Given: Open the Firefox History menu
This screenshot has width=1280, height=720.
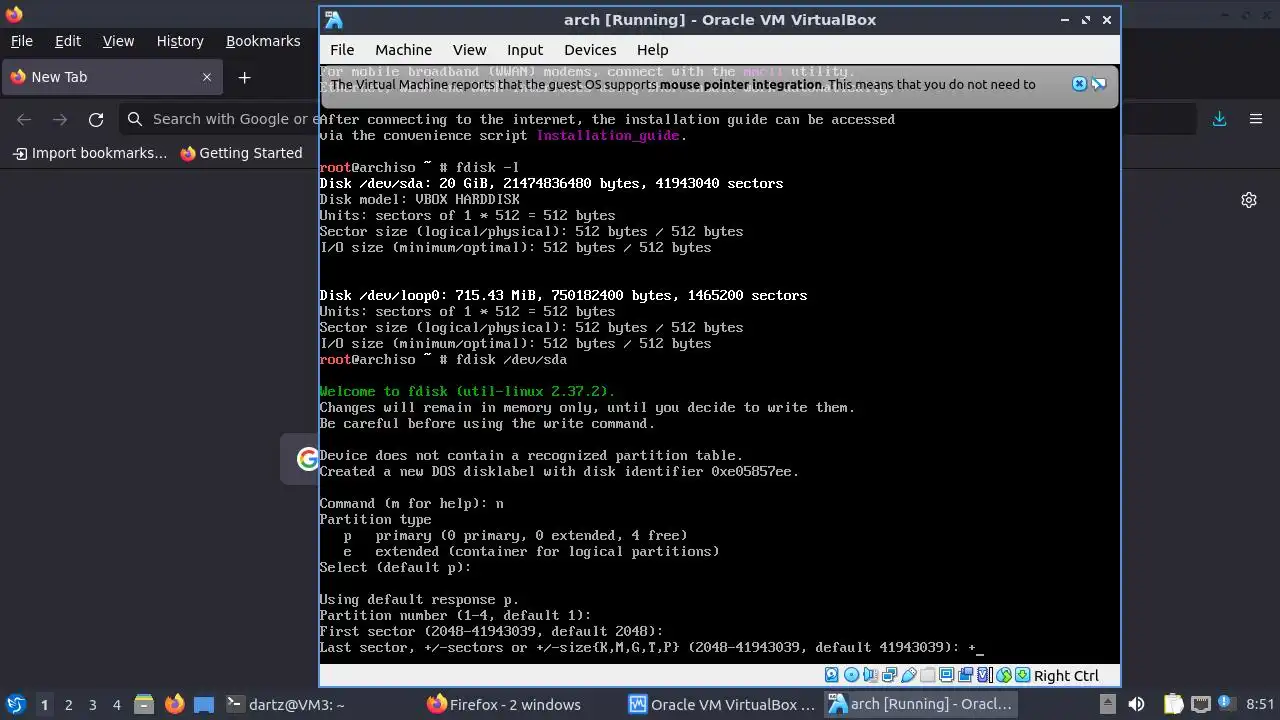Looking at the screenshot, I should pyautogui.click(x=180, y=41).
